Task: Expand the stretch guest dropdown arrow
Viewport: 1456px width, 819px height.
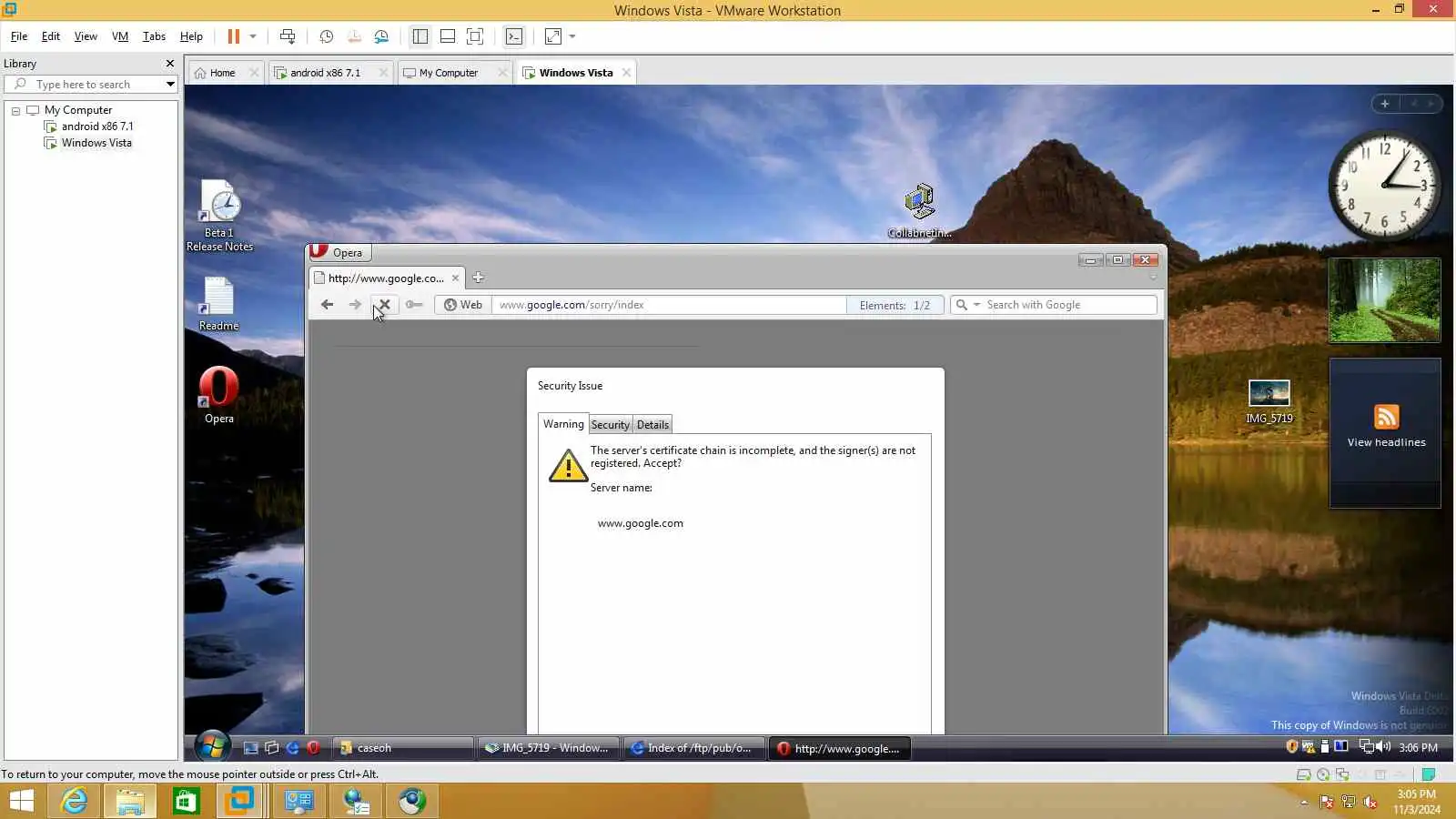Action: (572, 36)
